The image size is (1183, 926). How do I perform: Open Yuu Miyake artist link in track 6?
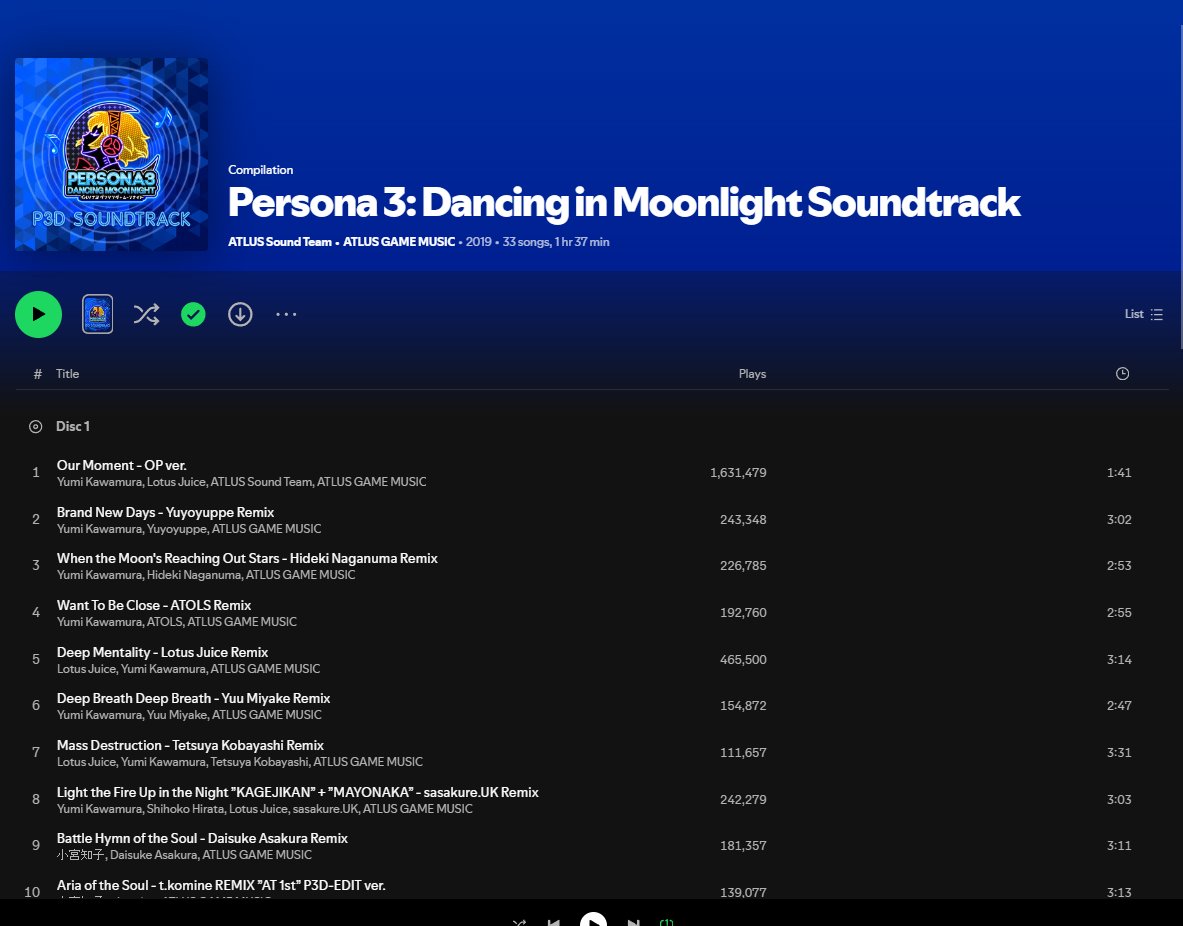177,715
